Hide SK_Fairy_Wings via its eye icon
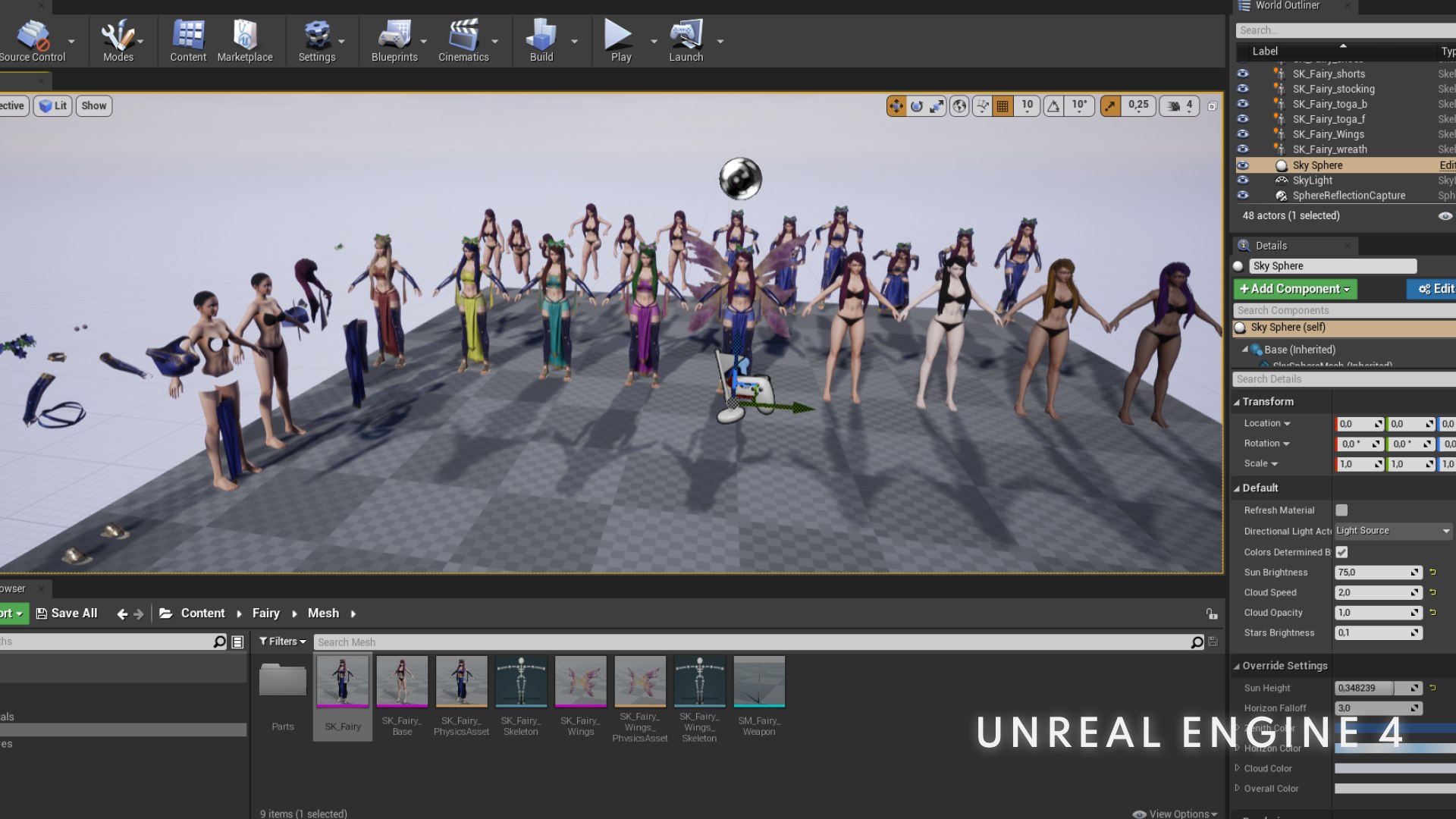The width and height of the screenshot is (1456, 819). 1242,134
